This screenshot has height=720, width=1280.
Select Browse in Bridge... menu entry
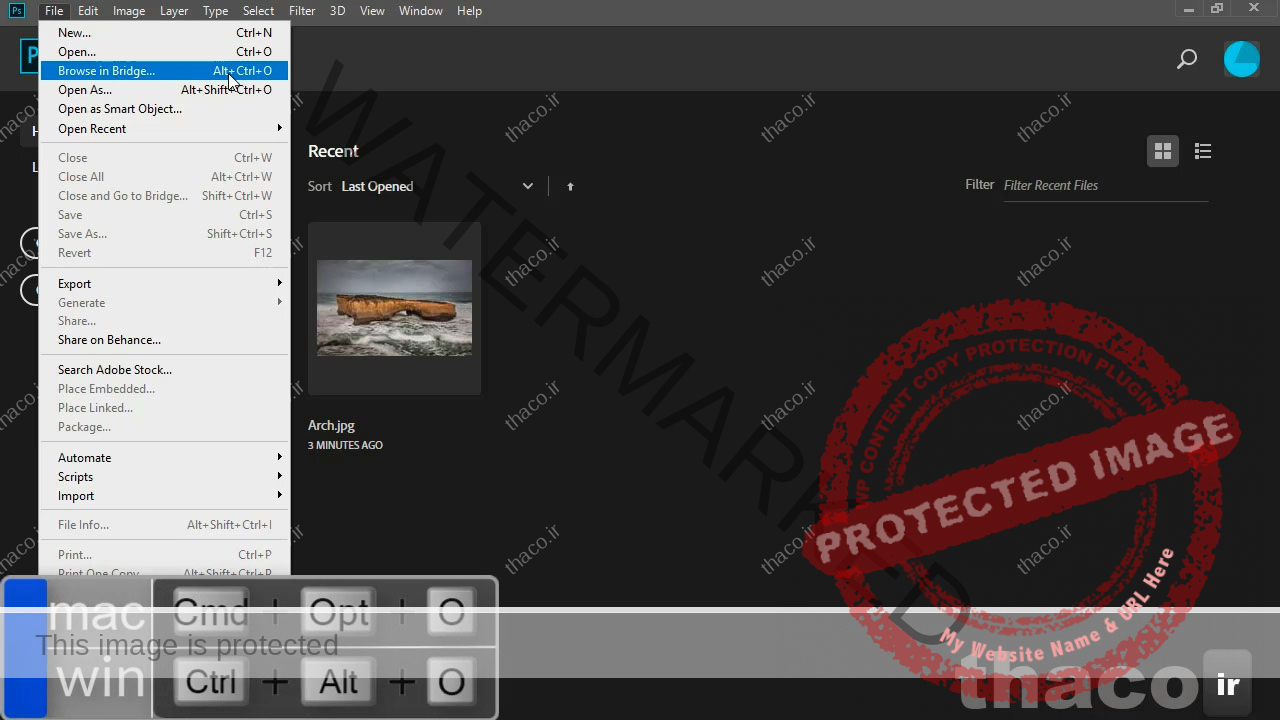(164, 71)
